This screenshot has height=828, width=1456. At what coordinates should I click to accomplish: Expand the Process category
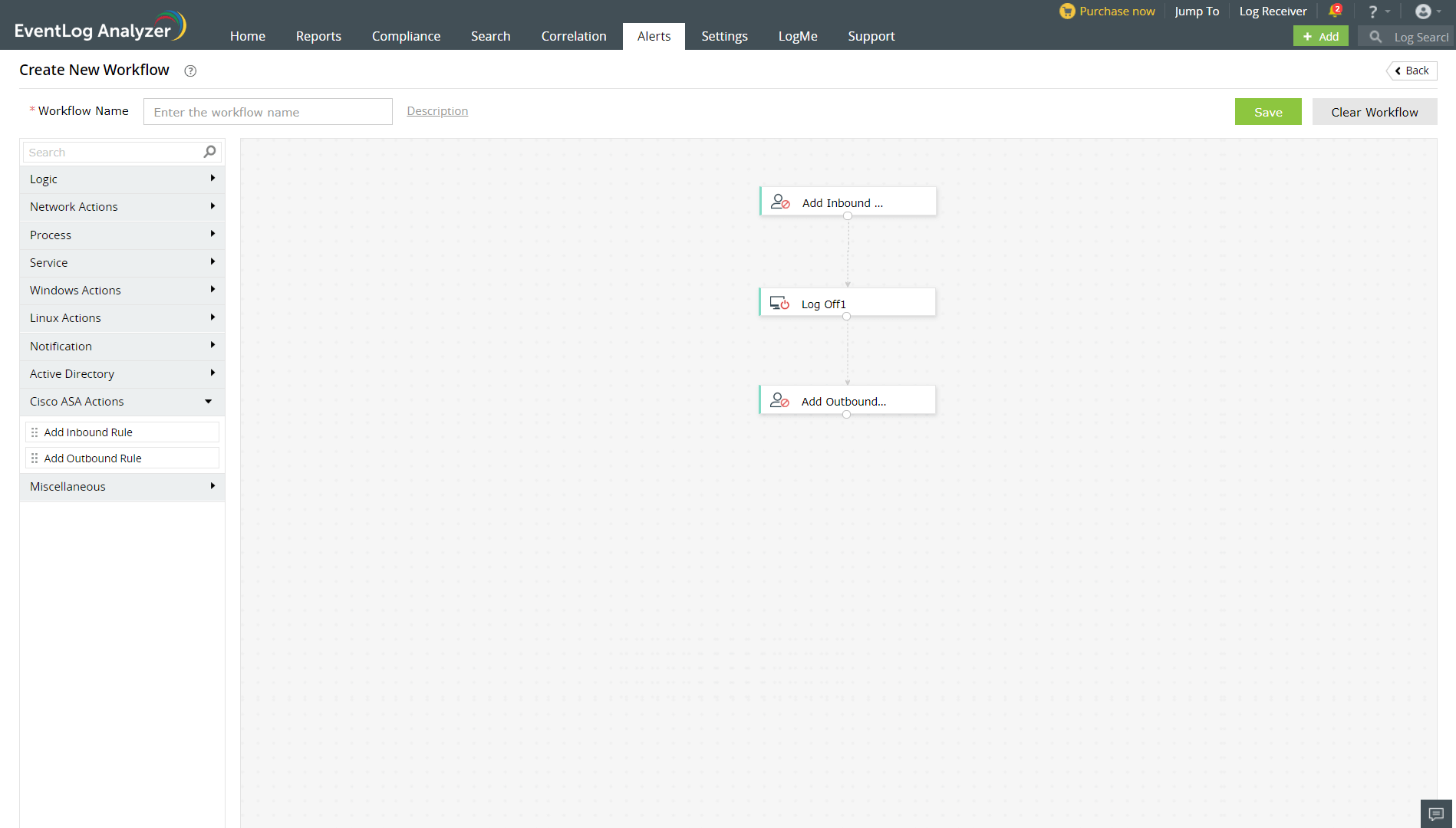coord(122,235)
